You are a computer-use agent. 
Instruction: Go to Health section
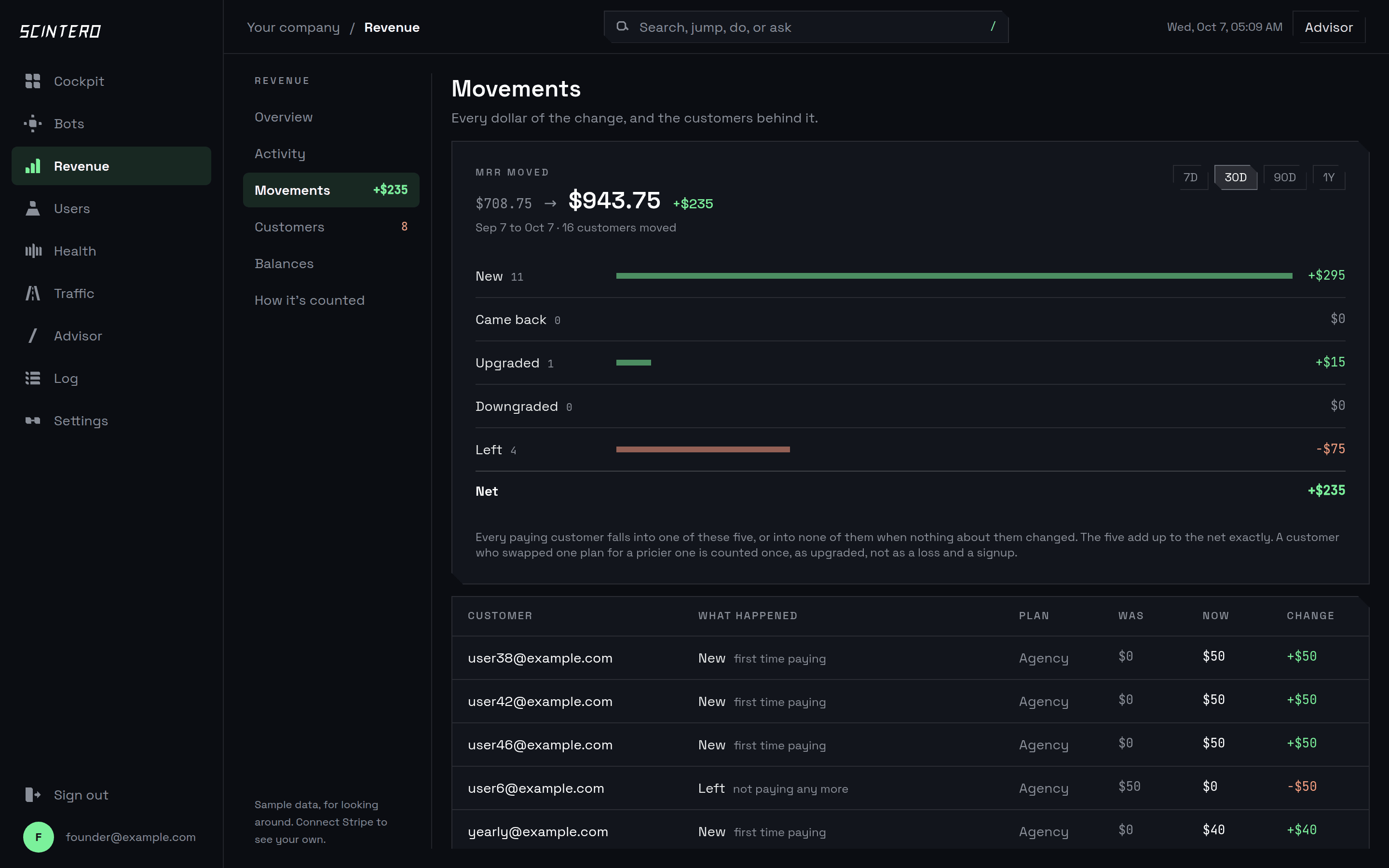[x=111, y=251]
